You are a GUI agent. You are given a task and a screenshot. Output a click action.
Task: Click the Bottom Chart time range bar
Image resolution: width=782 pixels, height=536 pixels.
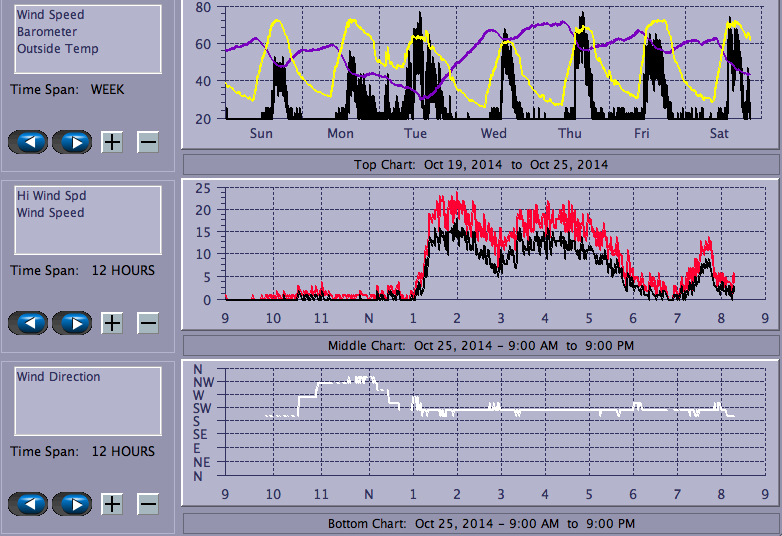[480, 524]
